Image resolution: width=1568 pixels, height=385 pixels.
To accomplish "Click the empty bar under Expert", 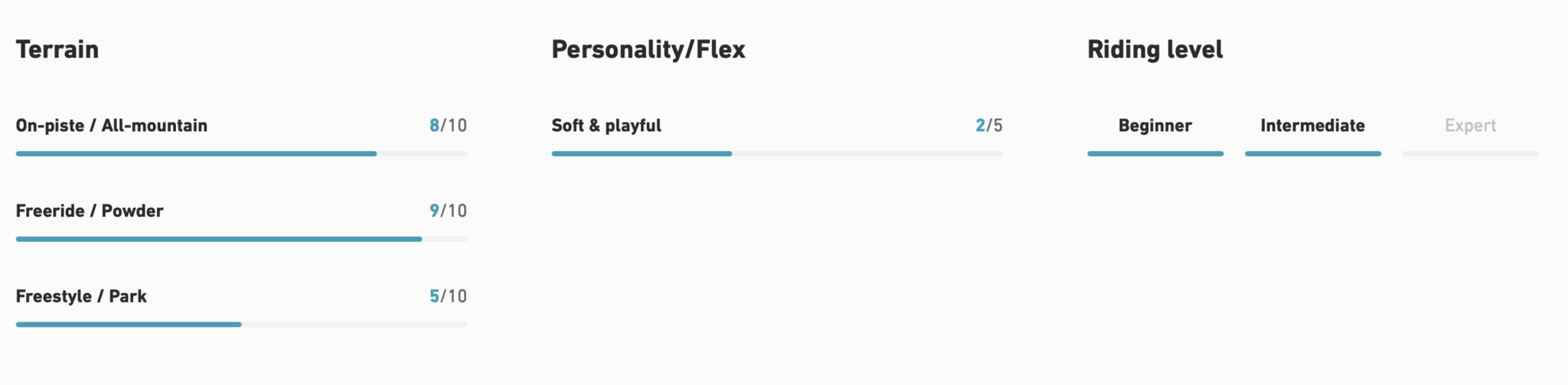I will point(1470,154).
